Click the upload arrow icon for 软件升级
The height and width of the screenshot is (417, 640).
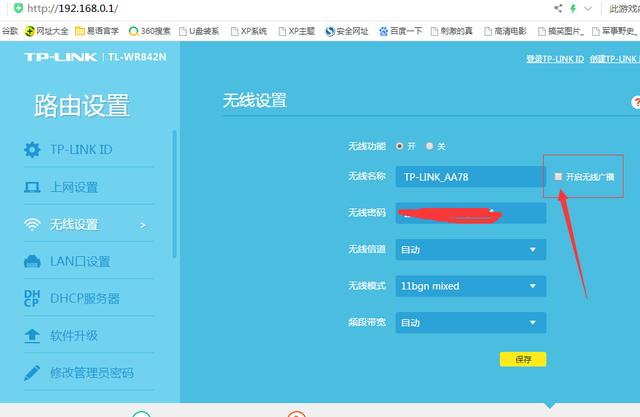tap(32, 335)
